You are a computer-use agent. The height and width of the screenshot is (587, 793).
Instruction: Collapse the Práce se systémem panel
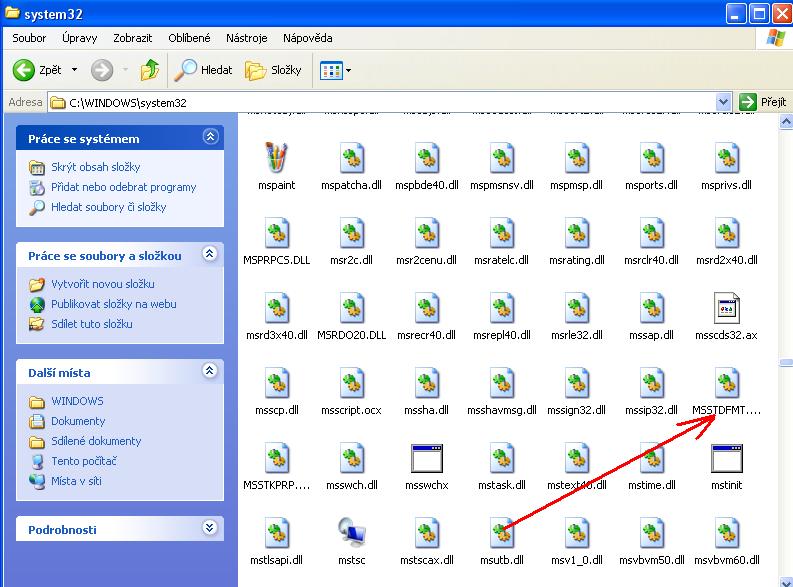[x=210, y=137]
